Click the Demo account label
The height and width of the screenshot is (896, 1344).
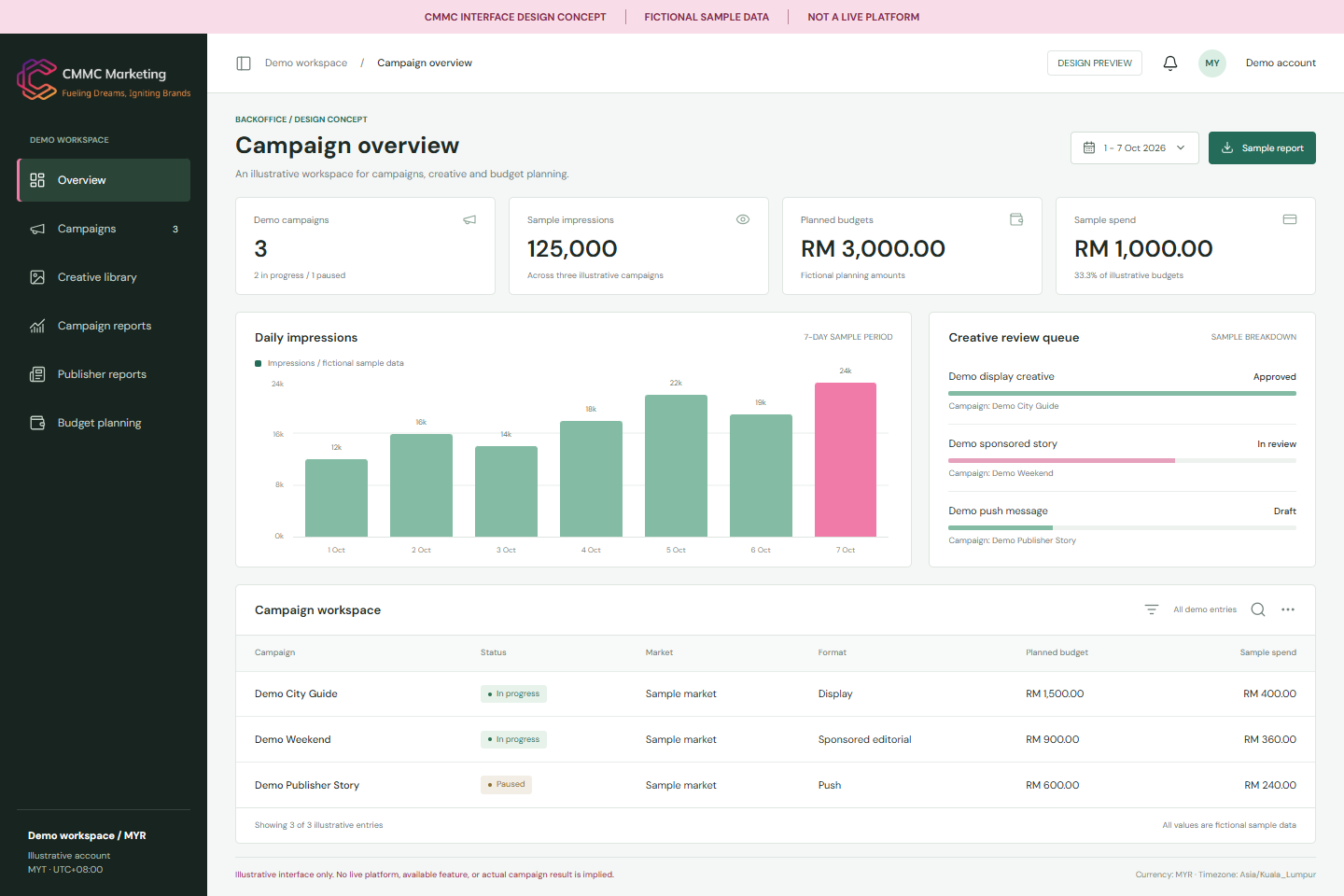(1281, 63)
